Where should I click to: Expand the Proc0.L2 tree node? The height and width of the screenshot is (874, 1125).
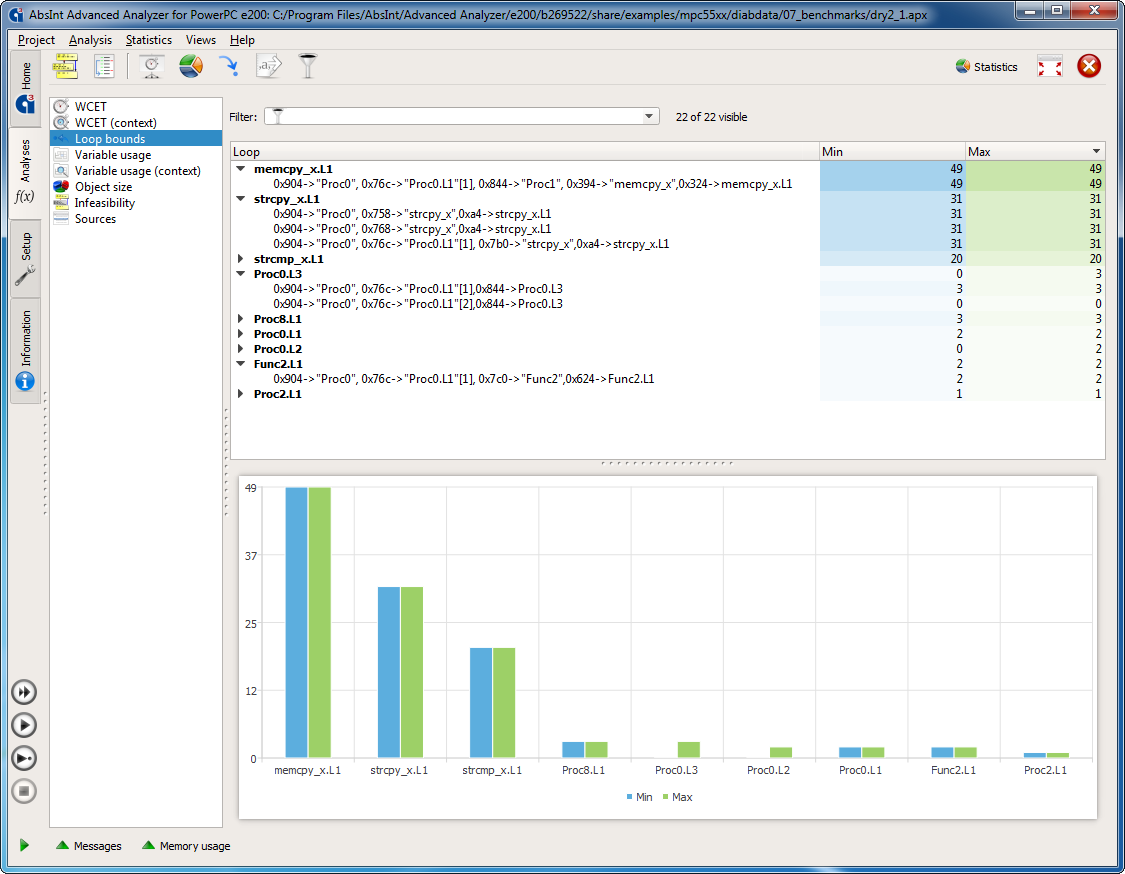point(241,349)
